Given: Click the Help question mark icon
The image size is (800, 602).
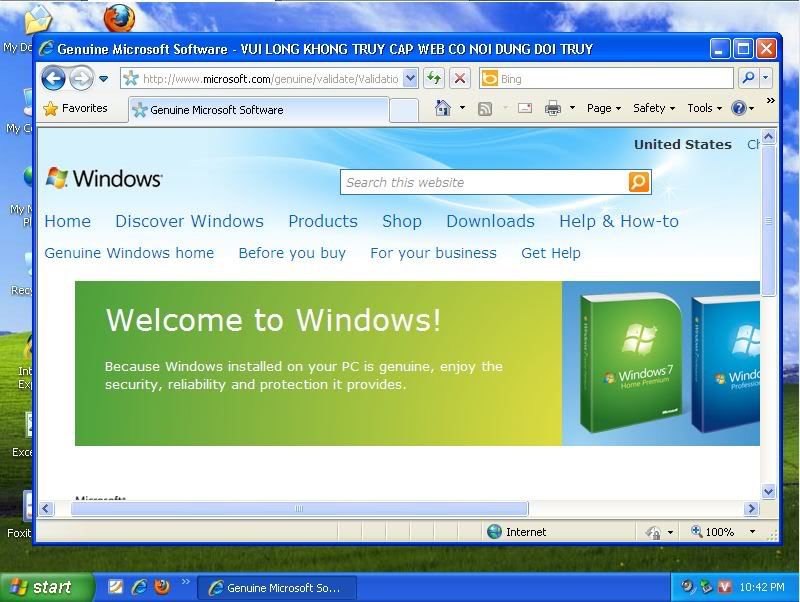Looking at the screenshot, I should 739,108.
